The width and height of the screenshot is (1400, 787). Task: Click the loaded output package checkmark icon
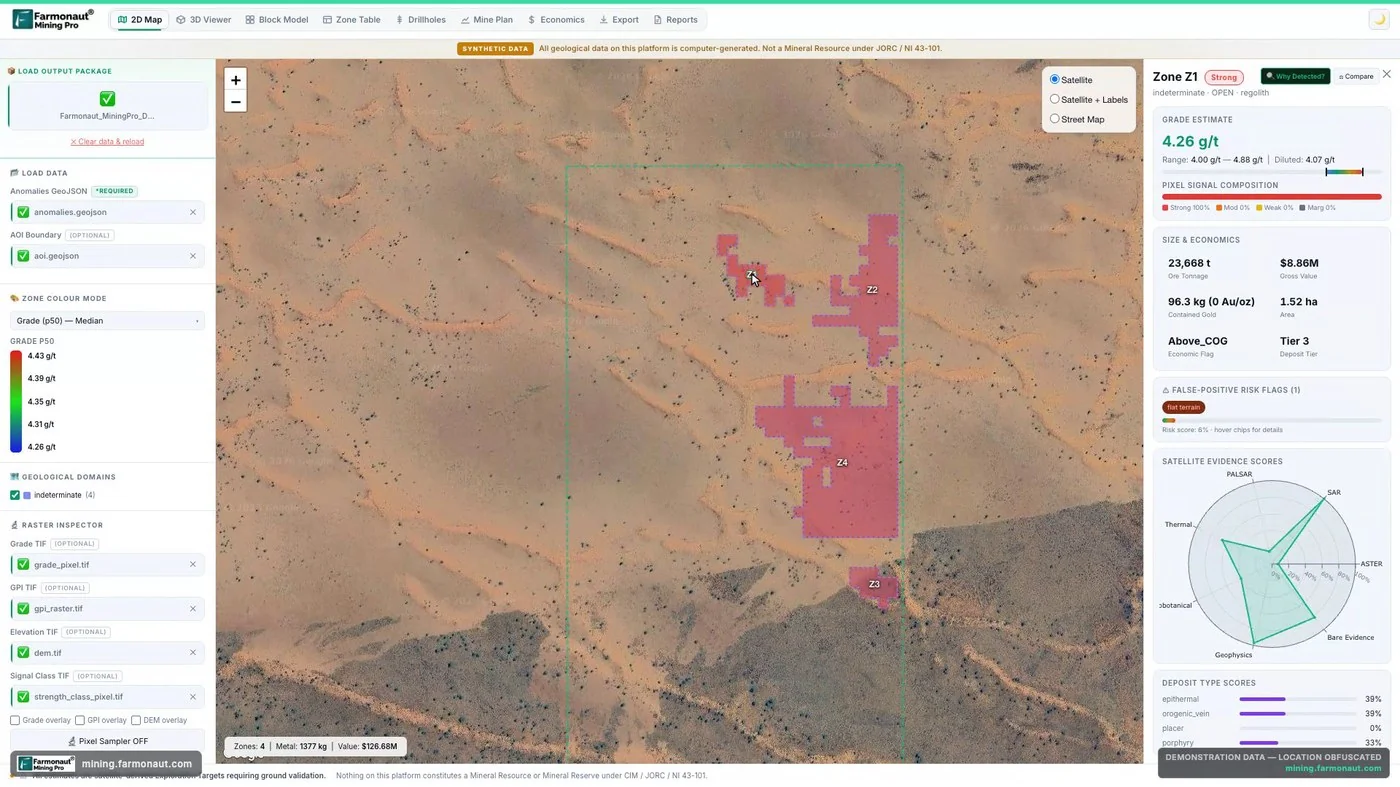pyautogui.click(x=107, y=99)
